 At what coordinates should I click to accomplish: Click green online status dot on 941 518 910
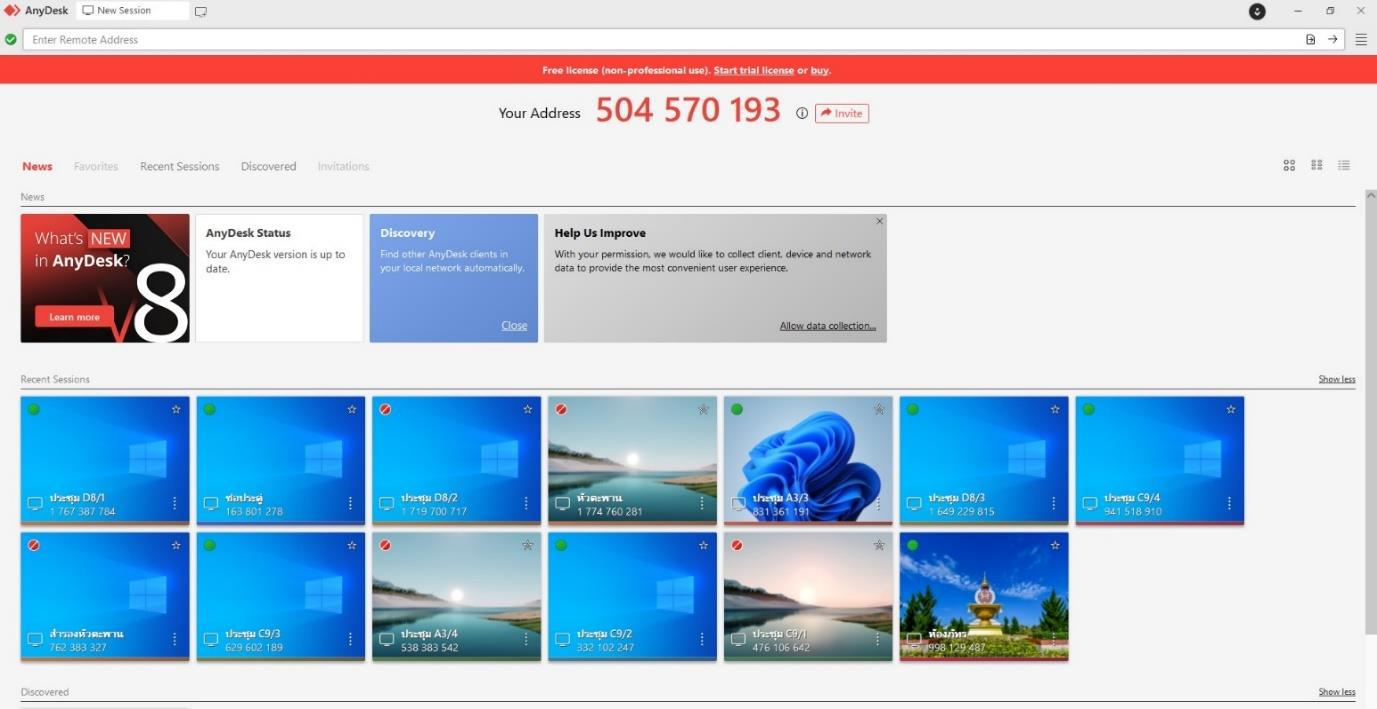pos(1089,409)
